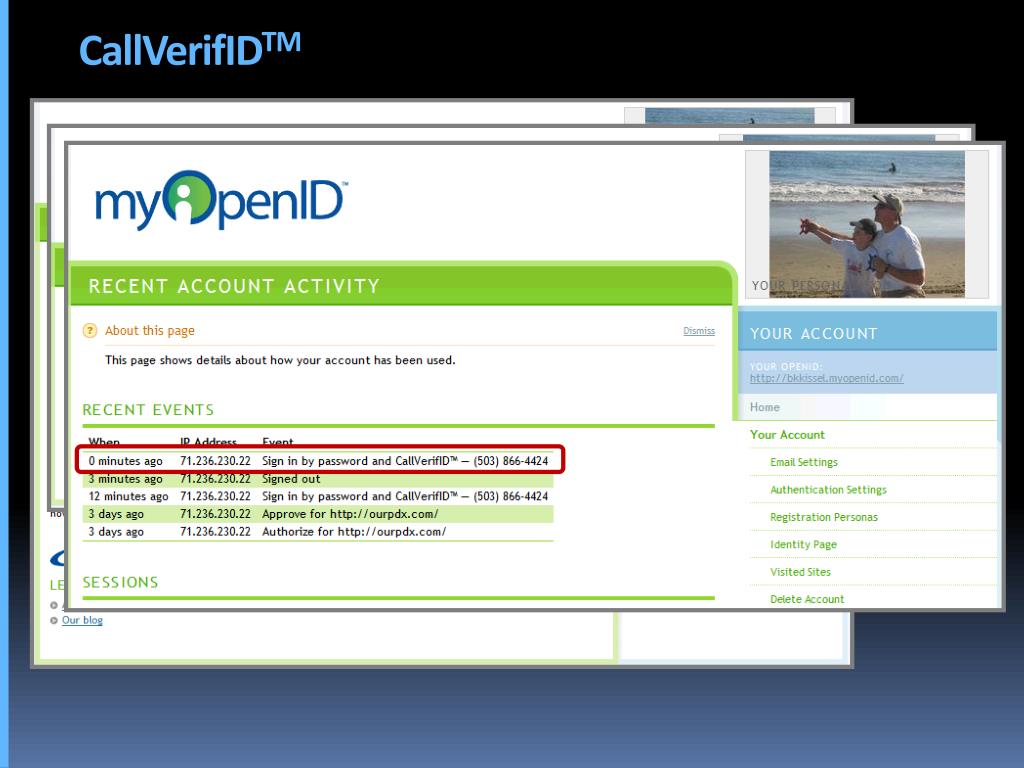Open Identity Page link

tap(803, 545)
